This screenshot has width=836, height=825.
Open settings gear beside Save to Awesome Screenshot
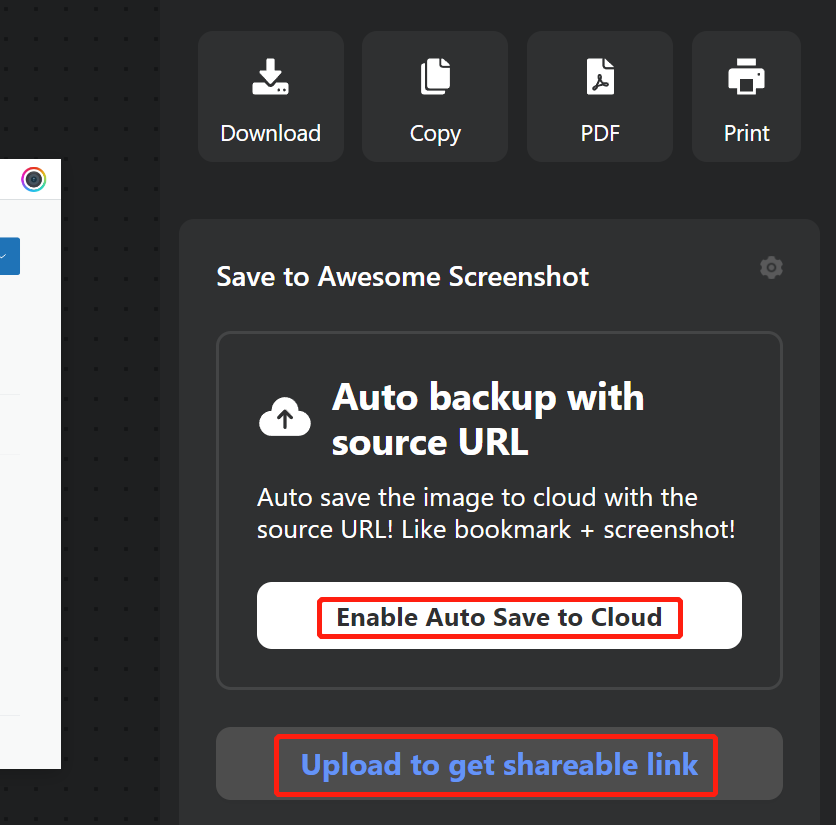(x=771, y=268)
